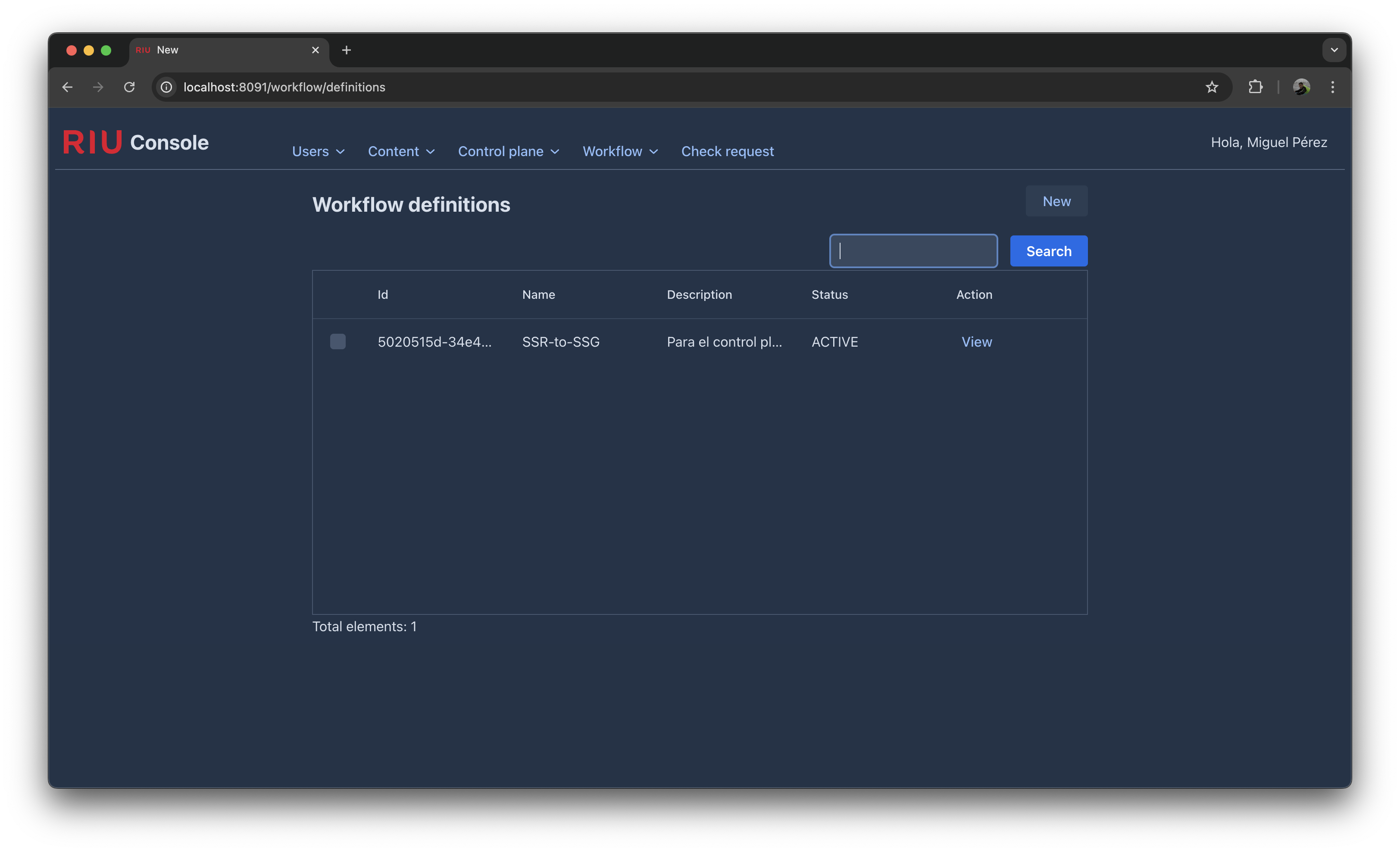Screen dimensions: 1400x852
Task: Click the Chrome profile avatar icon
Action: point(1301,87)
